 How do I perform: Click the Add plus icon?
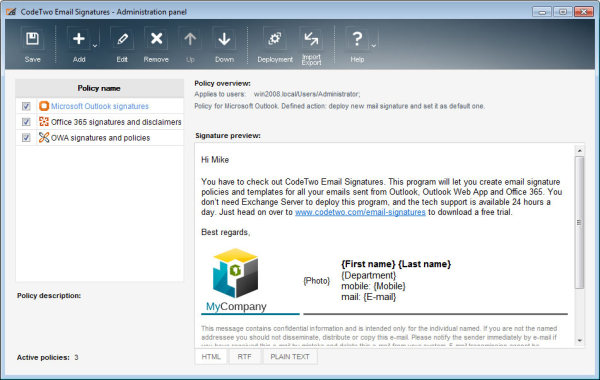(x=78, y=39)
